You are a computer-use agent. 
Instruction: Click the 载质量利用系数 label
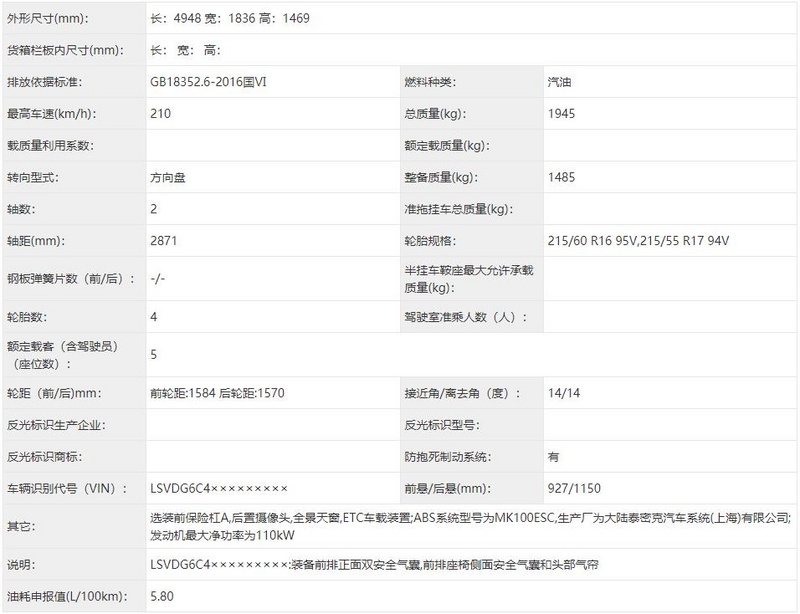[51, 145]
